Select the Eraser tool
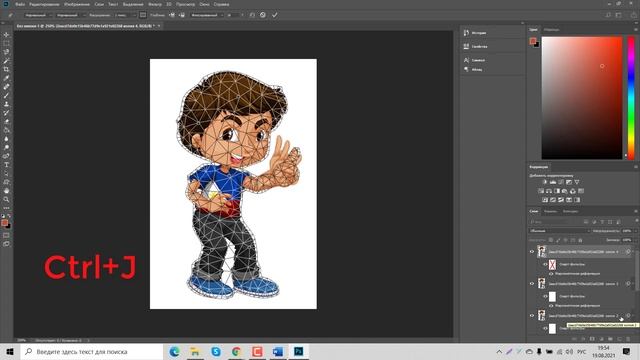The height and width of the screenshot is (360, 640). (6, 121)
